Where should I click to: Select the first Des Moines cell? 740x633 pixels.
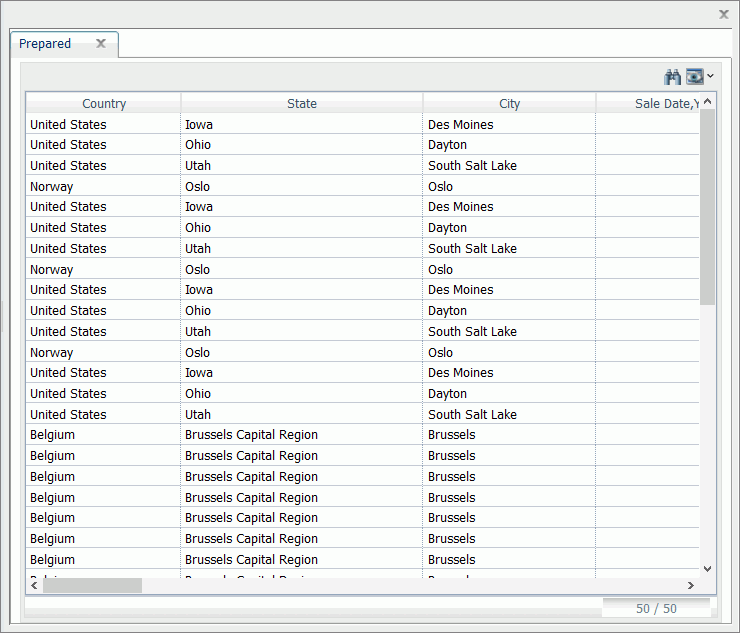pyautogui.click(x=509, y=124)
